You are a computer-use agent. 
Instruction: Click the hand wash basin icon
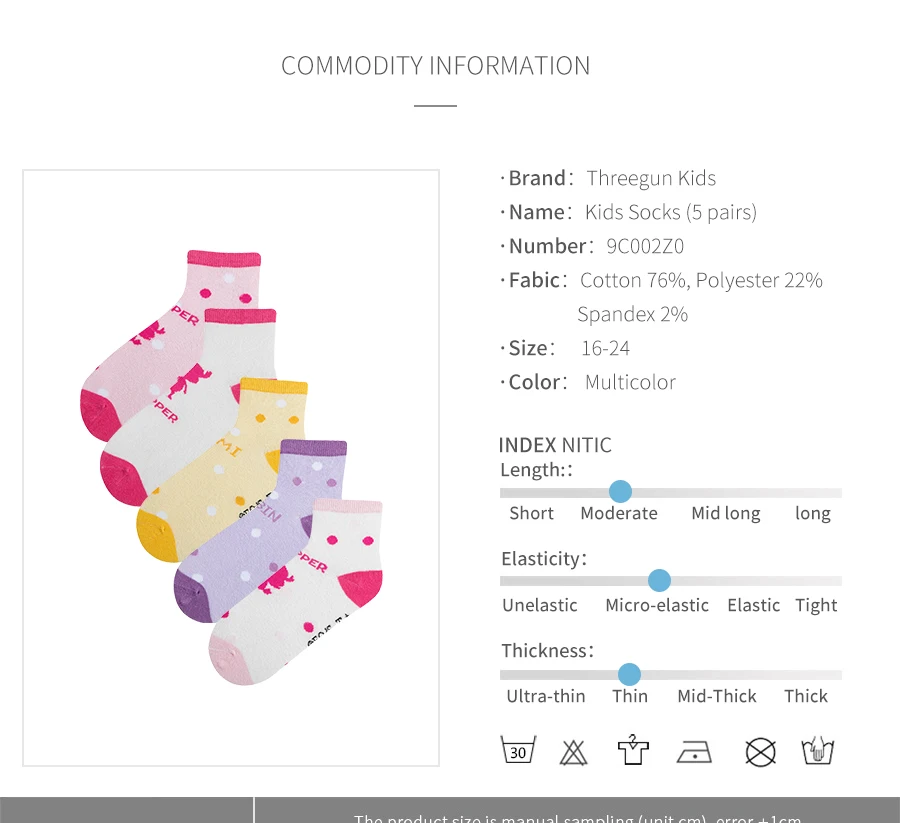817,750
